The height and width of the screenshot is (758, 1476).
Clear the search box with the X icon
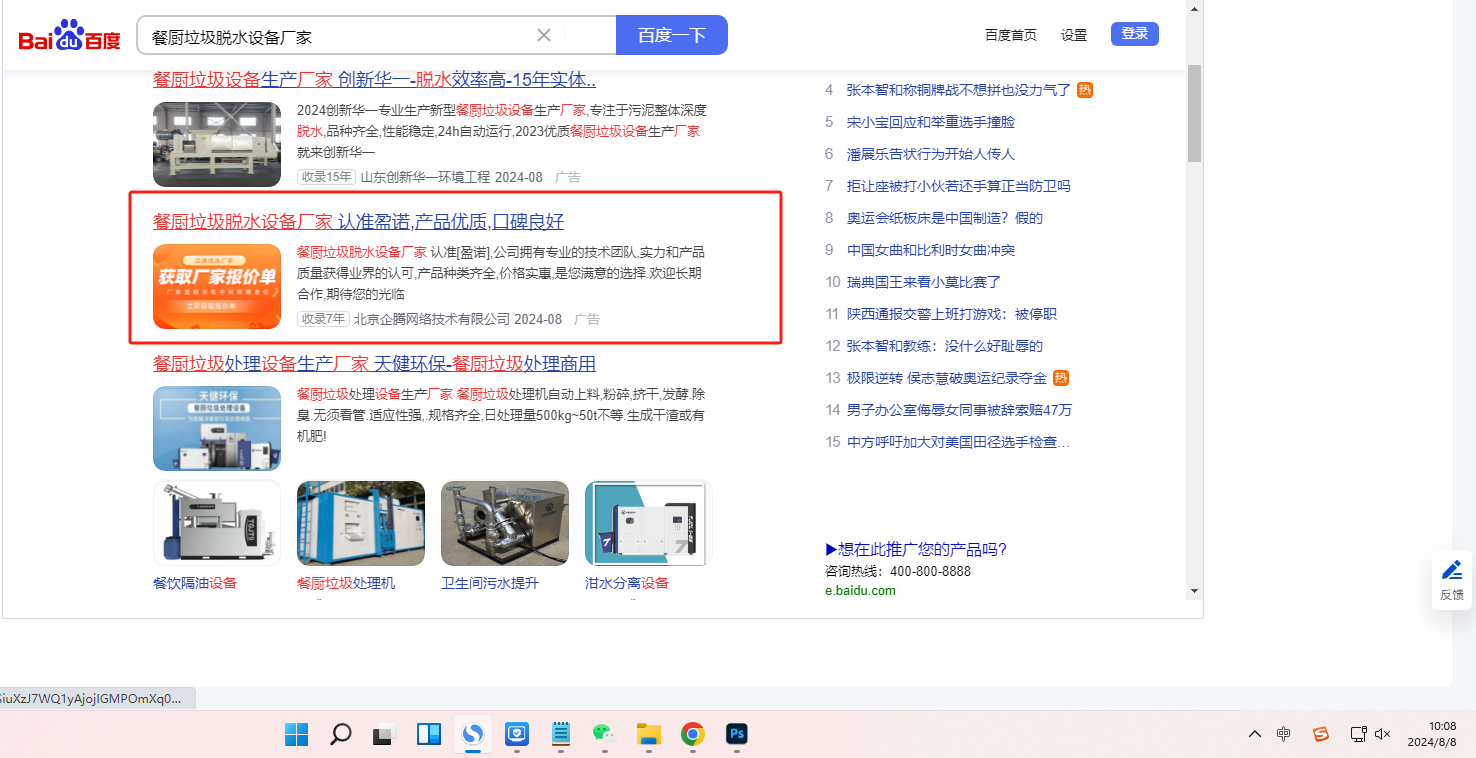tap(544, 35)
